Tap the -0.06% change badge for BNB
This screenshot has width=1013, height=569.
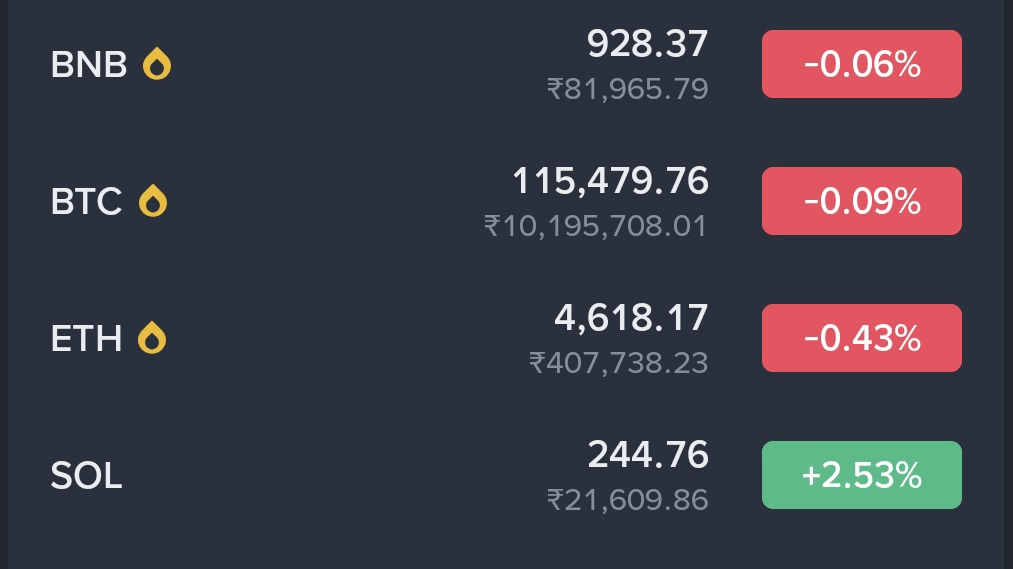[x=862, y=64]
